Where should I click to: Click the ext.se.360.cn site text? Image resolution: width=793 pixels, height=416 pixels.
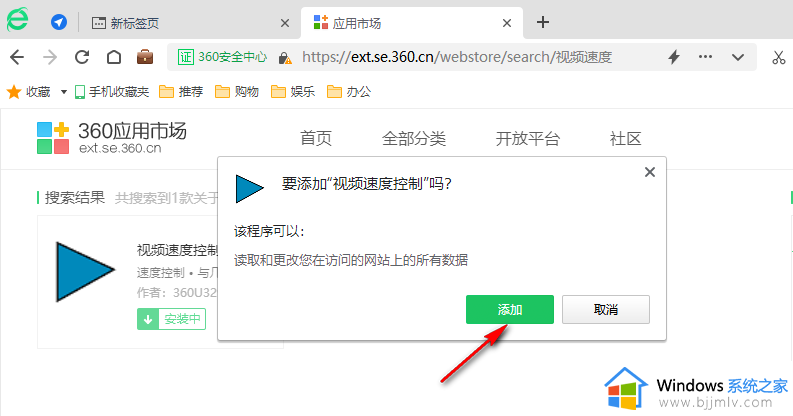pos(120,148)
